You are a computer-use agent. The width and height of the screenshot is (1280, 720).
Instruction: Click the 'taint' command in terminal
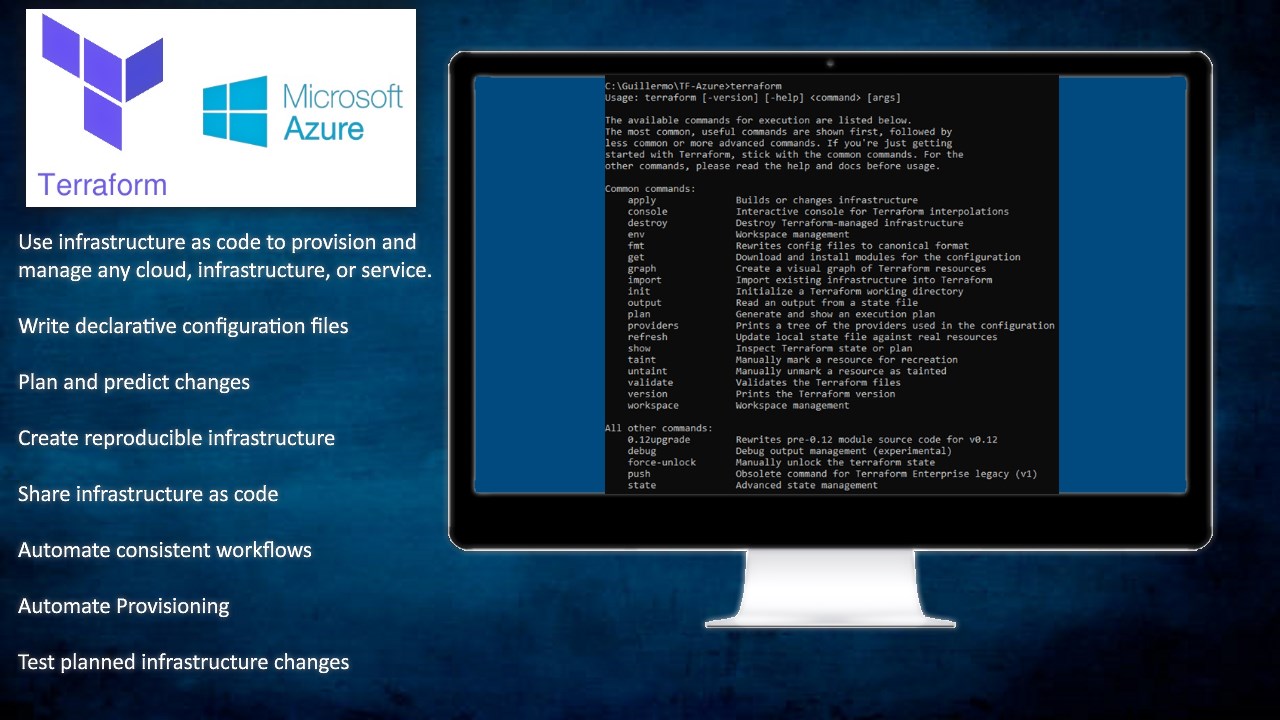pos(642,359)
